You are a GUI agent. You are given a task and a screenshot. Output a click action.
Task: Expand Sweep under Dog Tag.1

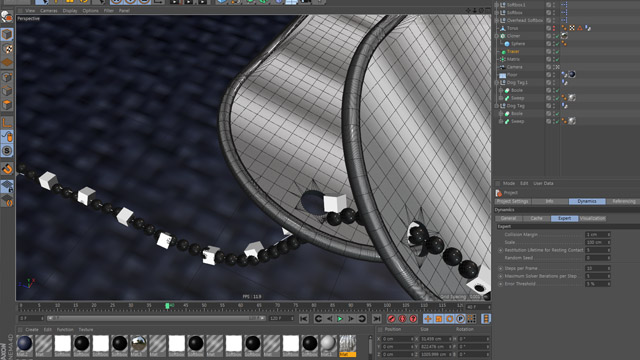tap(501, 98)
